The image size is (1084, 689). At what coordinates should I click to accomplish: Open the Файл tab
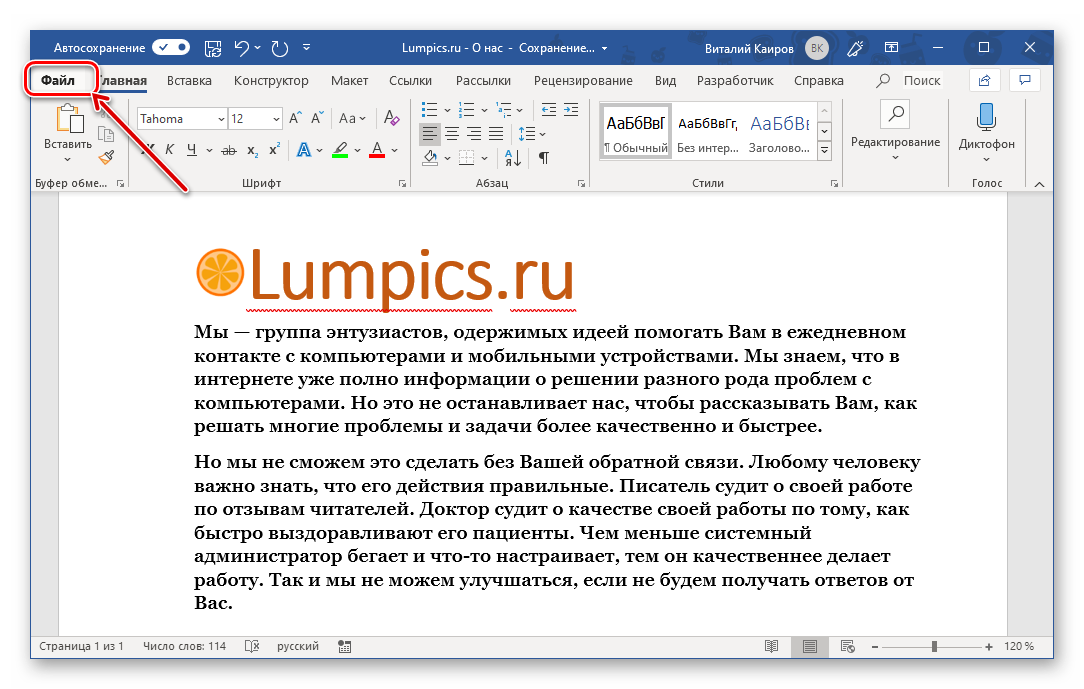pyautogui.click(x=58, y=80)
